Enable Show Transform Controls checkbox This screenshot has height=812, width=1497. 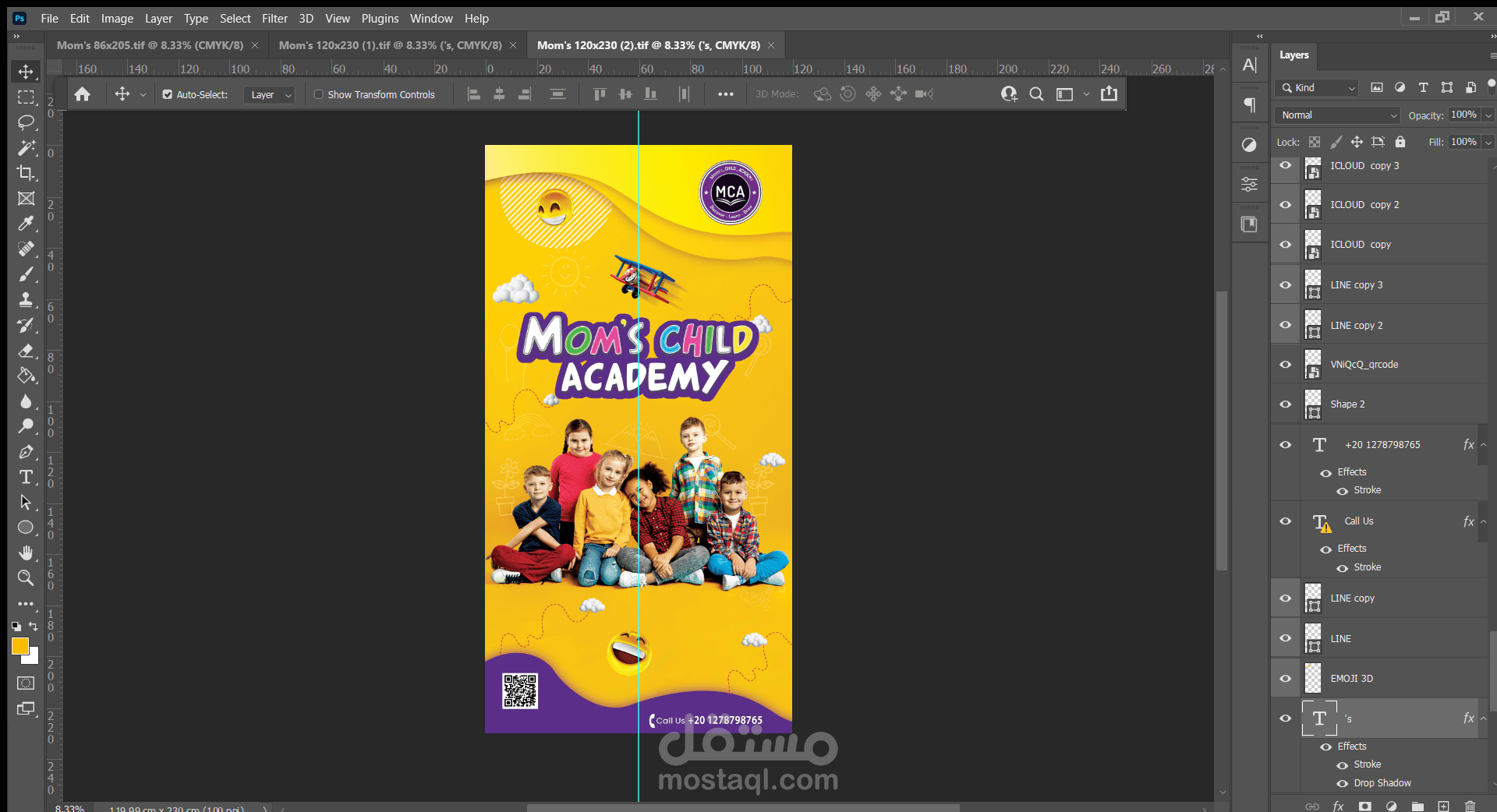point(318,94)
